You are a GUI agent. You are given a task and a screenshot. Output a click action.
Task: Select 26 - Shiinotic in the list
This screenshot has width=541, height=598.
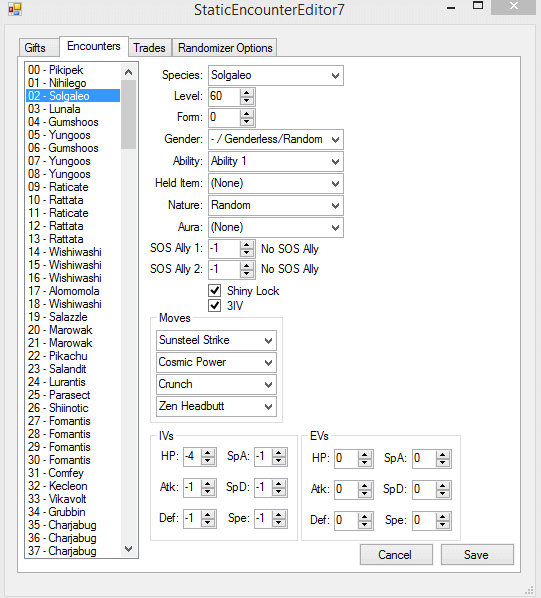pyautogui.click(x=73, y=408)
